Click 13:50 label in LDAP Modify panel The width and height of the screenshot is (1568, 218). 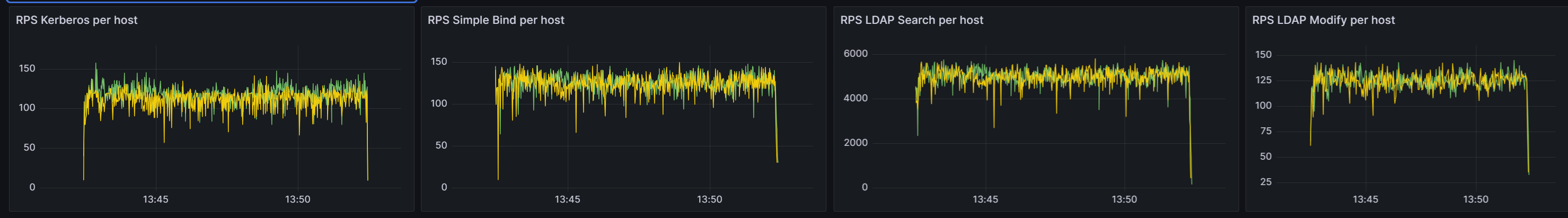coord(1475,199)
